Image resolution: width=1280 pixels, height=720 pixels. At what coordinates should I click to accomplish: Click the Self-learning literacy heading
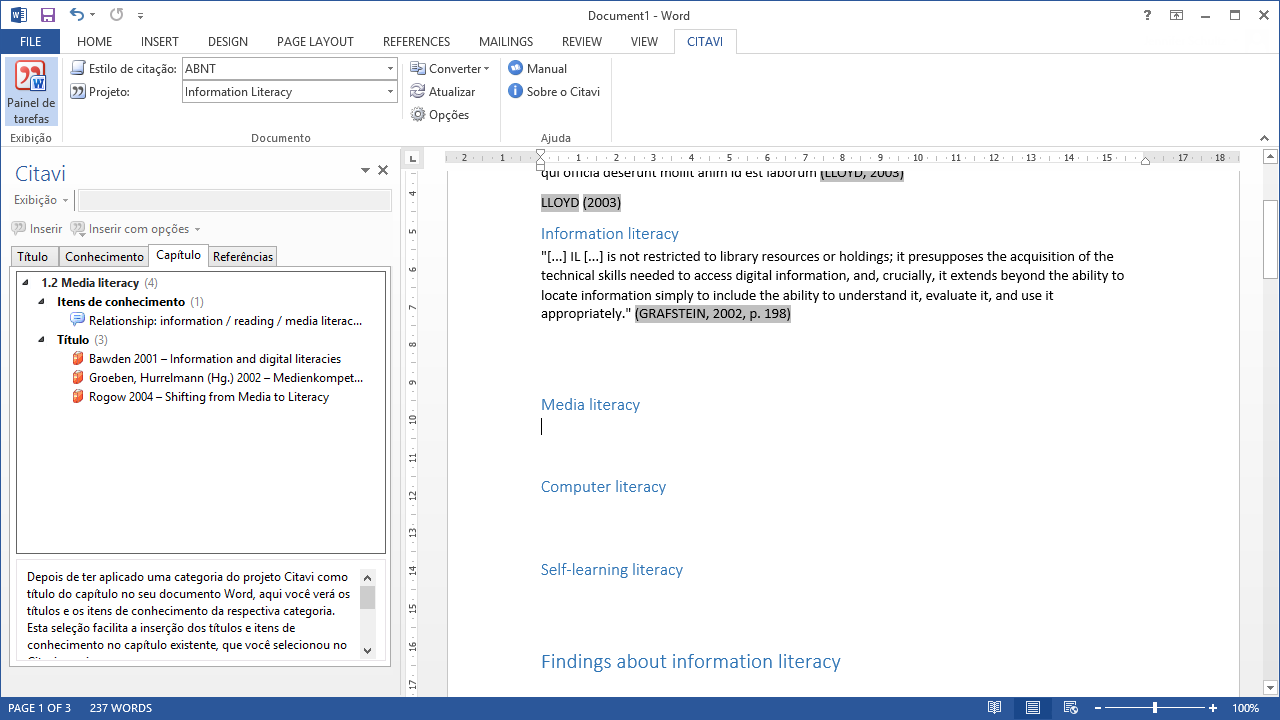point(612,570)
